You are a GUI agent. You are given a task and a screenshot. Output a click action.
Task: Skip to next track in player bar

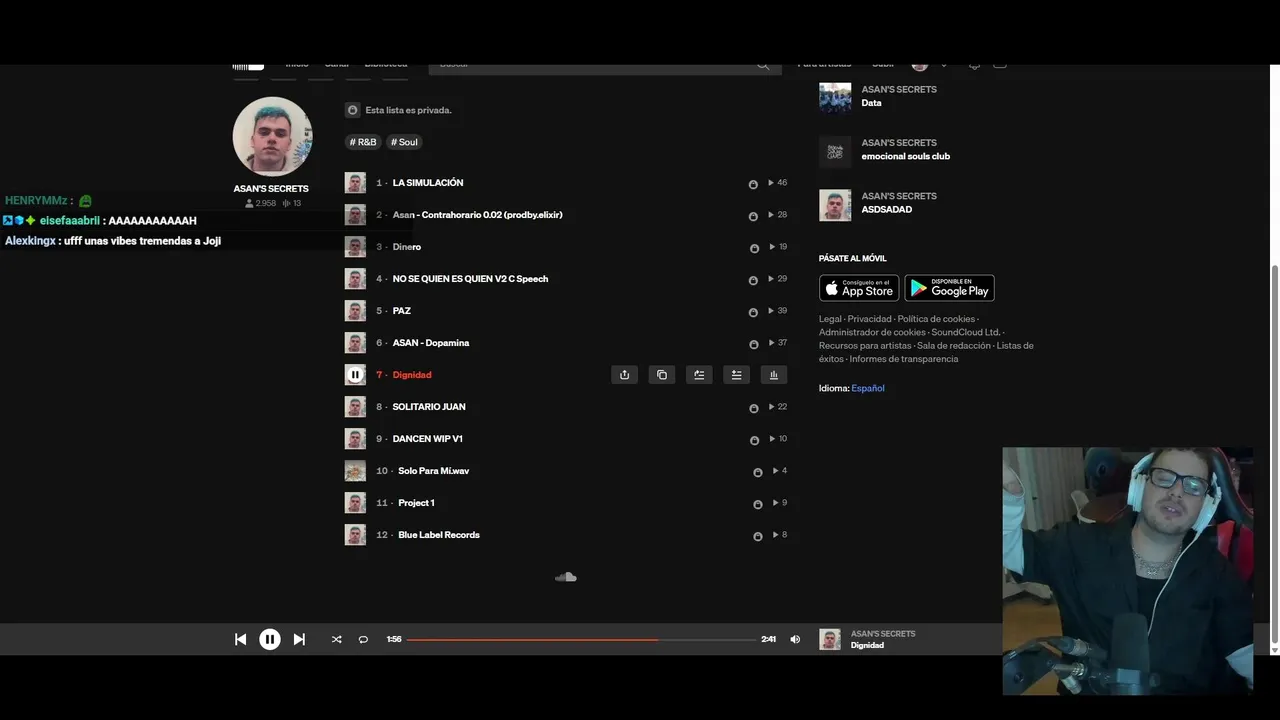click(x=299, y=639)
